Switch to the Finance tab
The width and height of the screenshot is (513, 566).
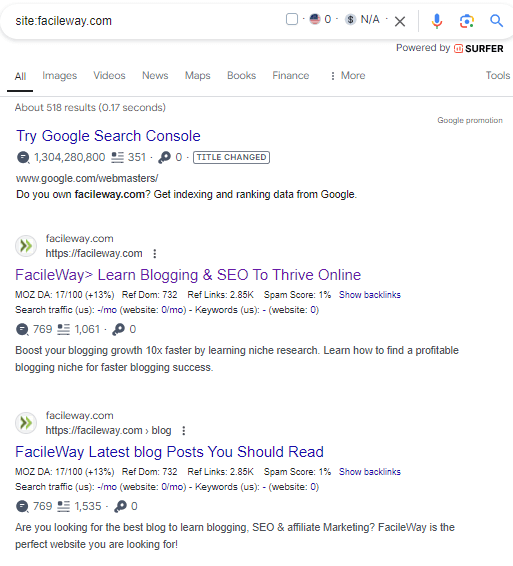tap(291, 75)
